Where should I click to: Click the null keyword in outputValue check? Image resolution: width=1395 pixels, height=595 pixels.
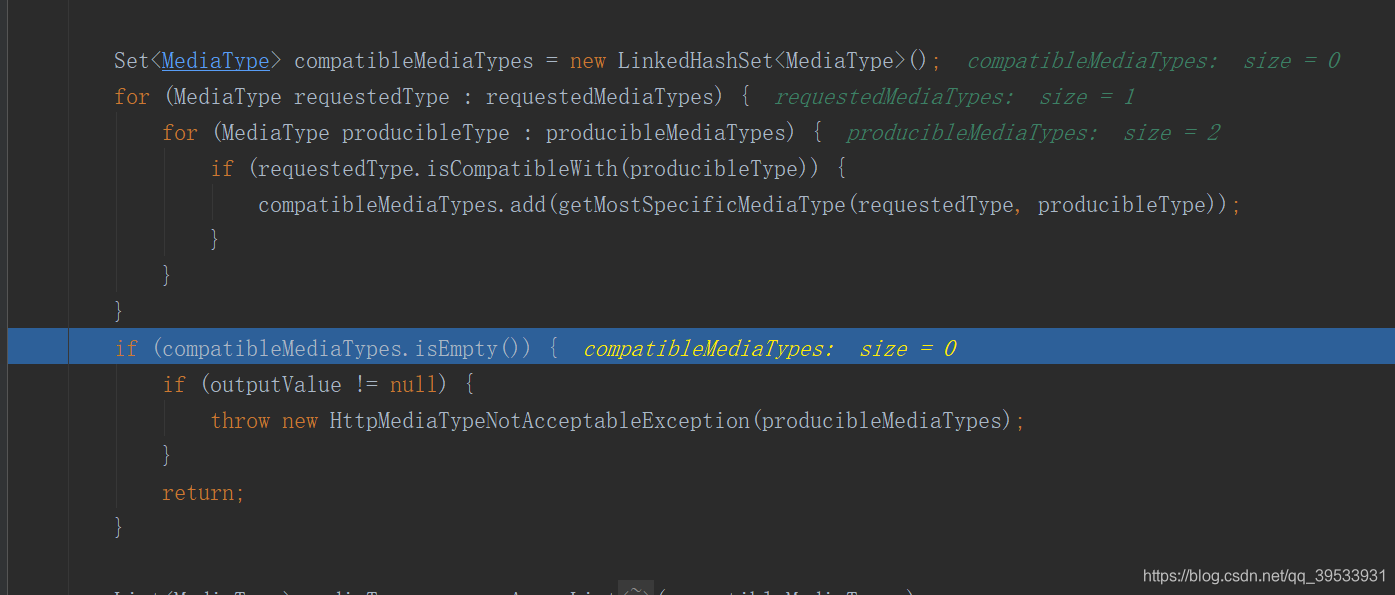coord(413,385)
